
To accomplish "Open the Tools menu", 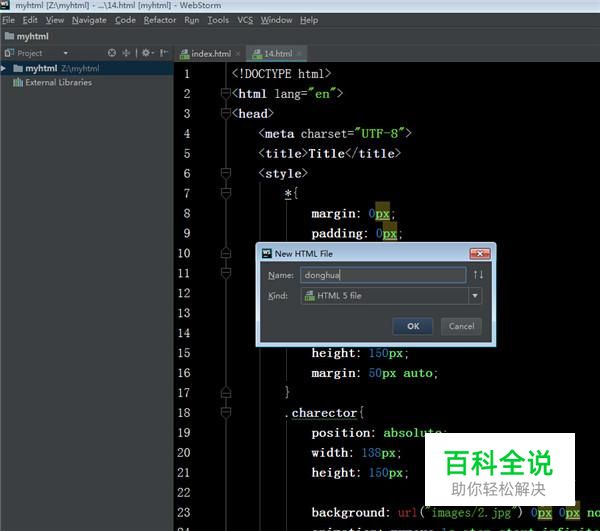I will [x=218, y=20].
